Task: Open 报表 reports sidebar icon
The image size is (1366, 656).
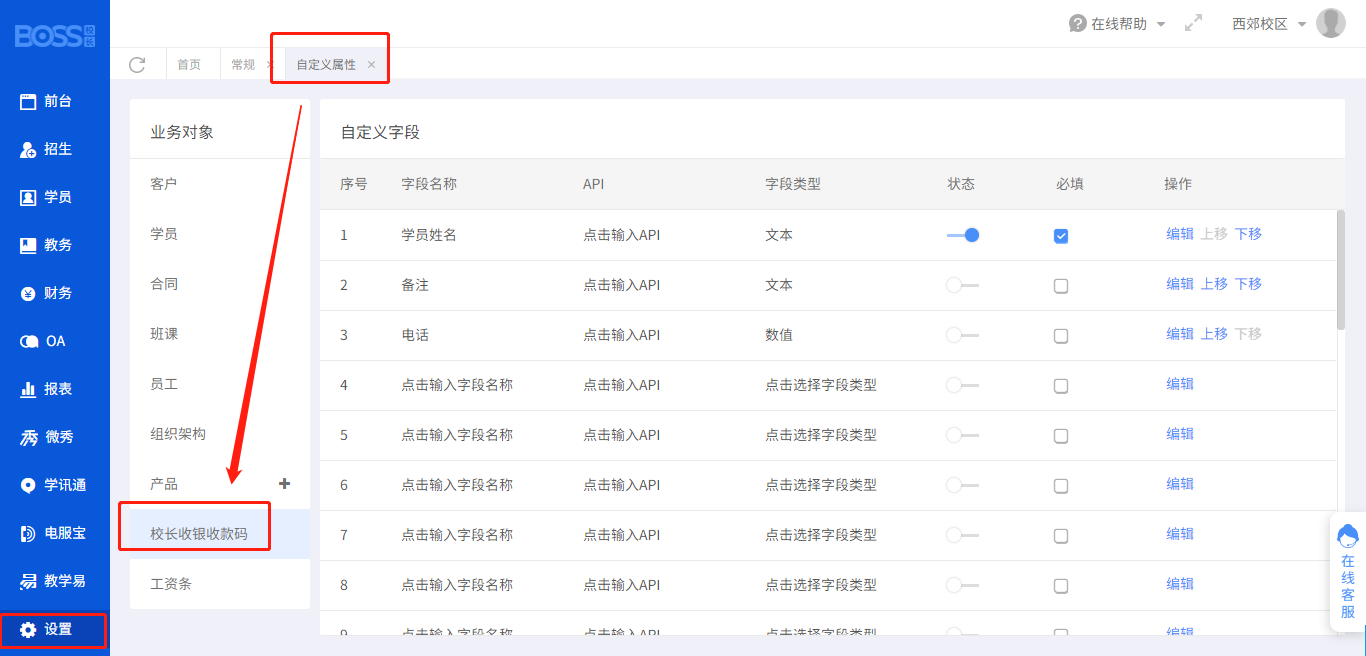Action: pos(28,389)
